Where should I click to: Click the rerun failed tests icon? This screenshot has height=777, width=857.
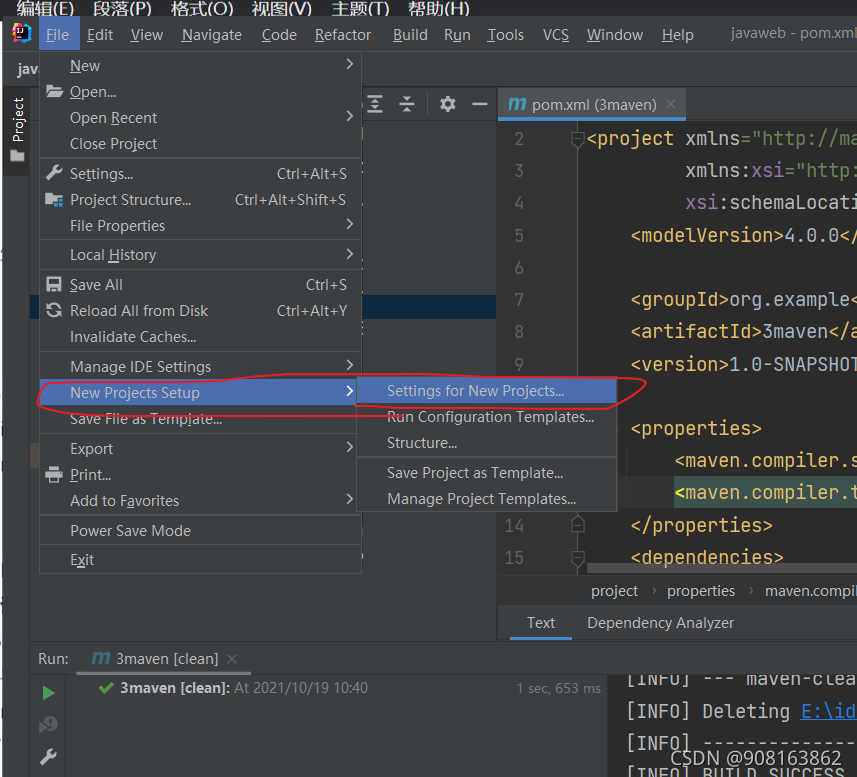48,725
